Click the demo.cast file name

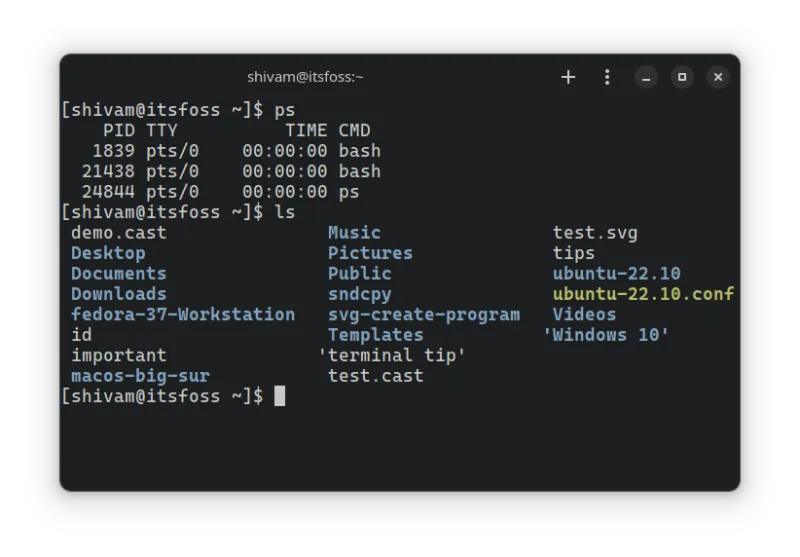[119, 233]
